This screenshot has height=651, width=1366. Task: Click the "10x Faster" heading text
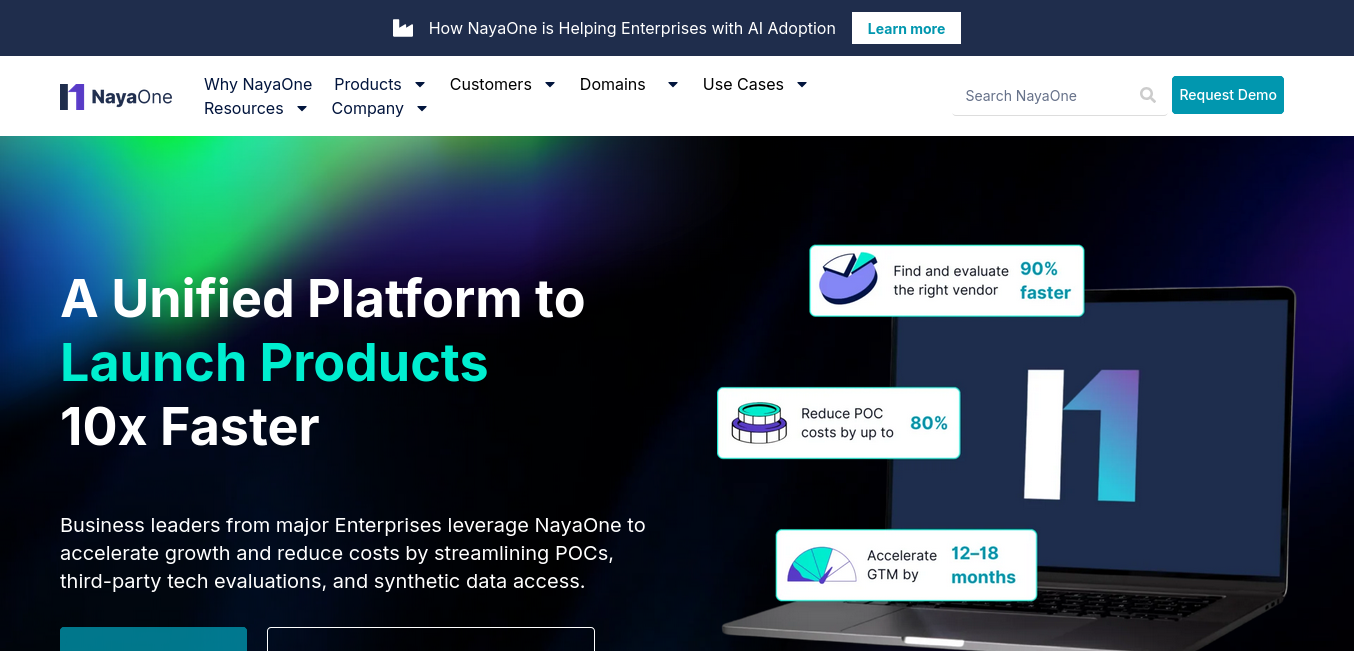[190, 426]
